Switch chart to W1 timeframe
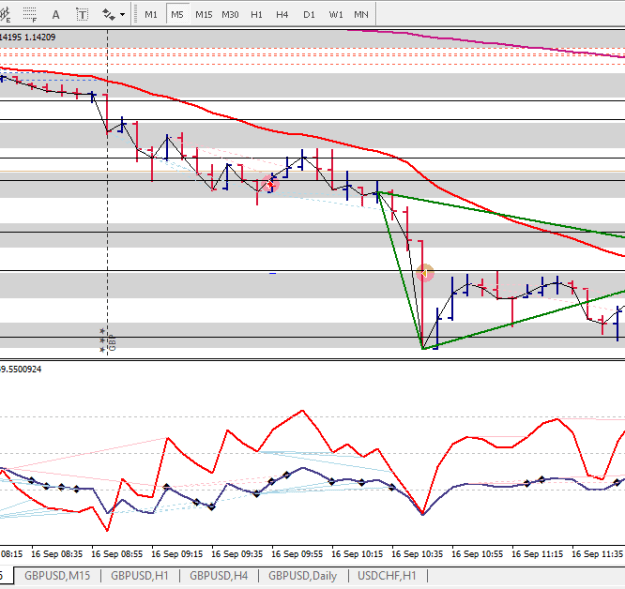This screenshot has height=589, width=625. coord(336,15)
